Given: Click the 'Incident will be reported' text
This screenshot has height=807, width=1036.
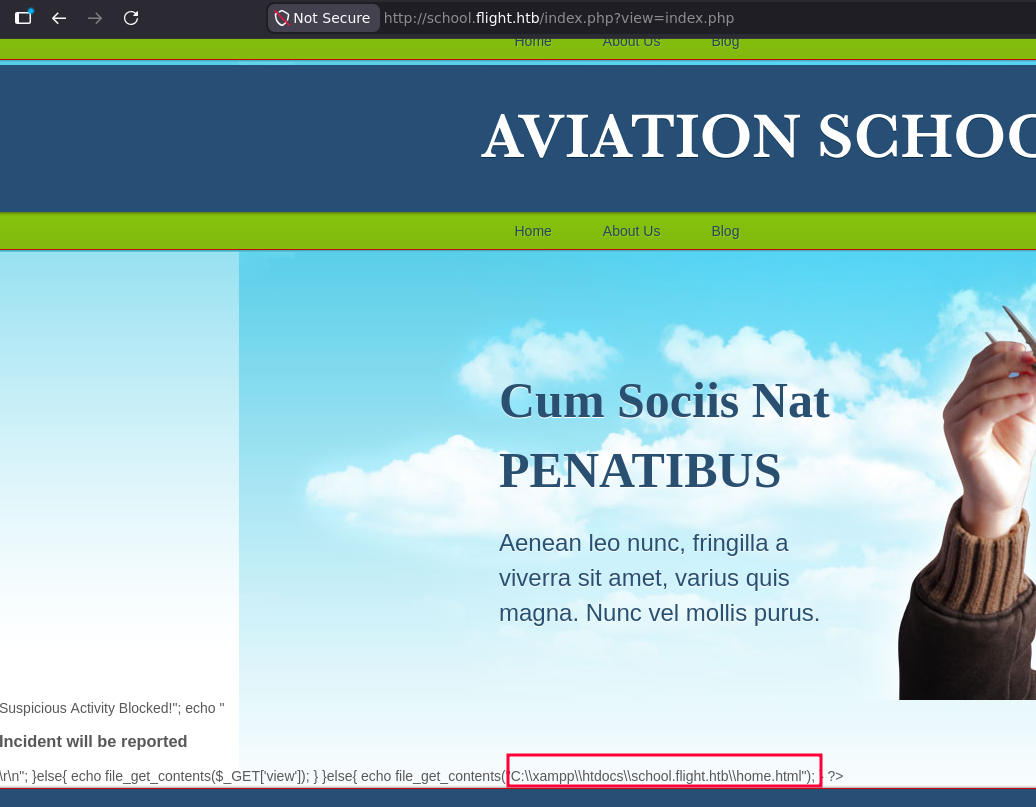Looking at the screenshot, I should click(x=93, y=742).
